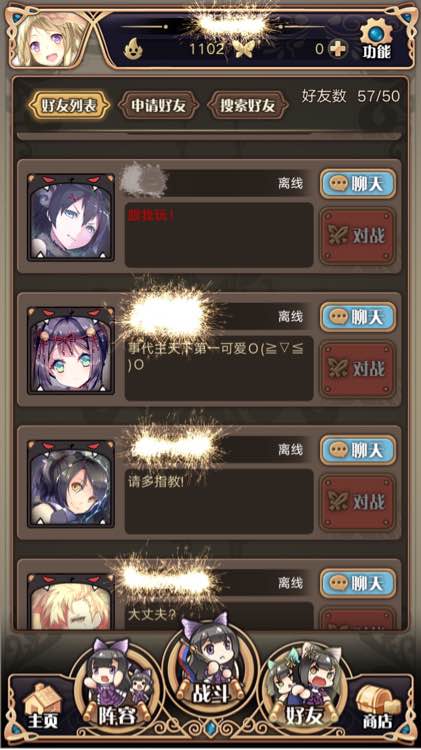This screenshot has width=421, height=750.
Task: Click 对战 for the first friend
Action: pyautogui.click(x=358, y=235)
